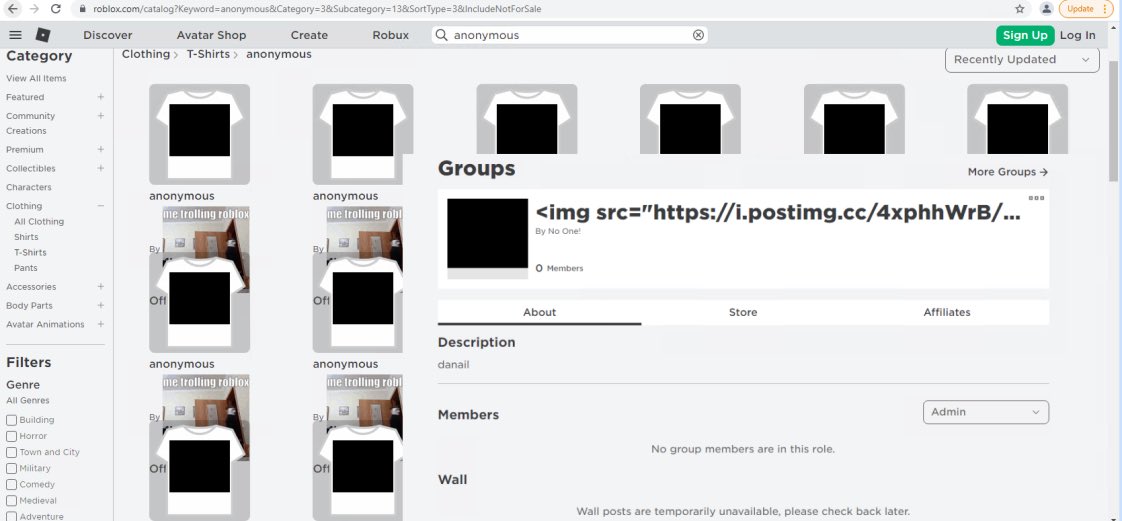Click the group's black image thumbnail

click(487, 238)
